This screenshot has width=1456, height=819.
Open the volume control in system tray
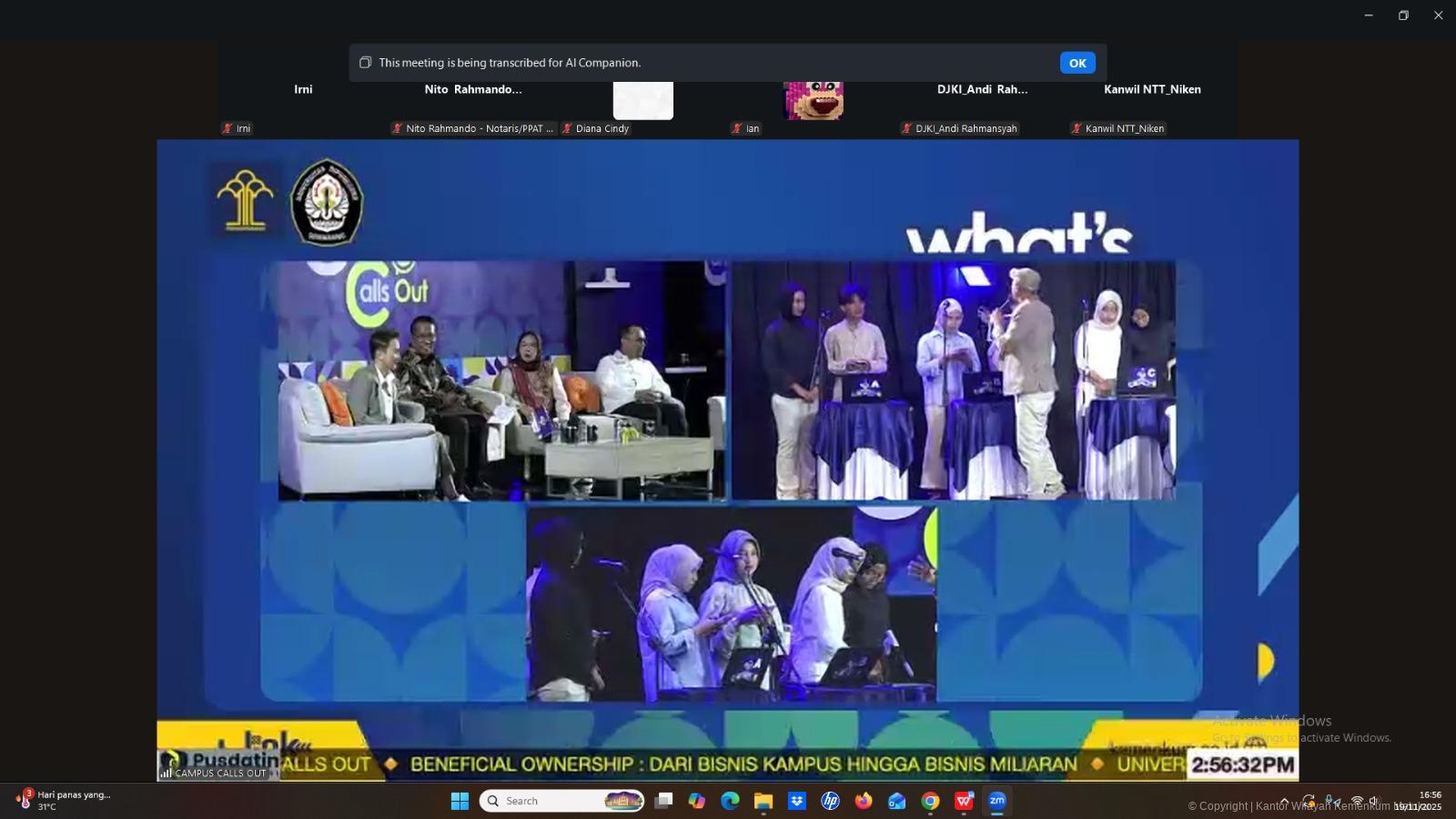click(x=1374, y=801)
